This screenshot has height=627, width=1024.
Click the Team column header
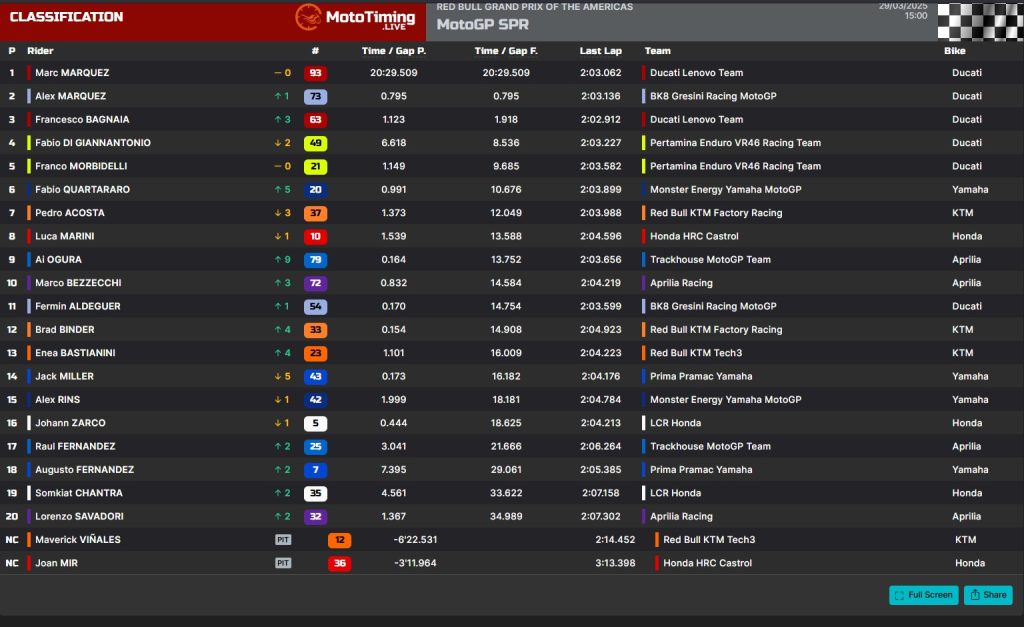(x=657, y=51)
